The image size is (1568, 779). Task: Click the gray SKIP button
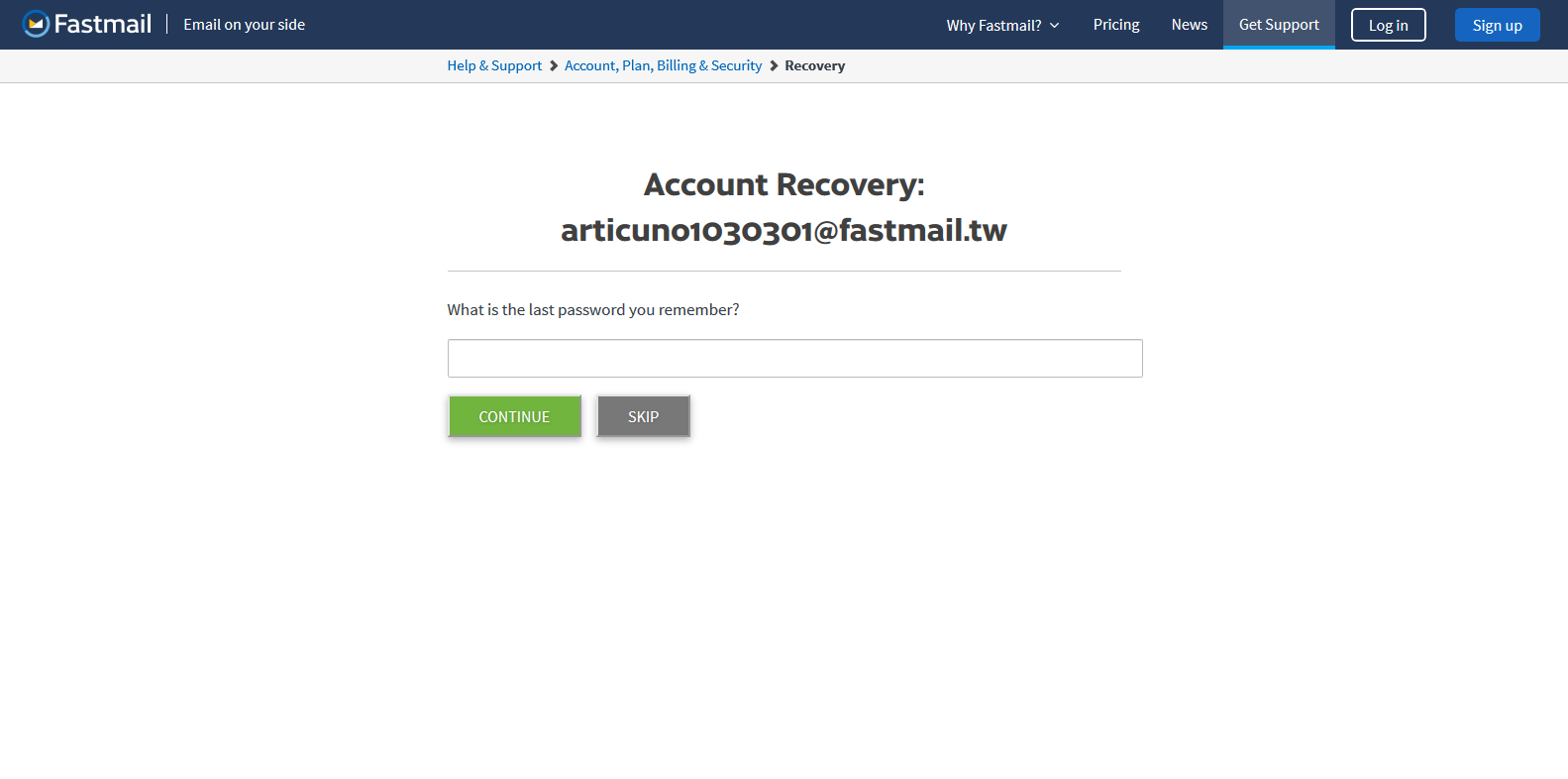(643, 416)
